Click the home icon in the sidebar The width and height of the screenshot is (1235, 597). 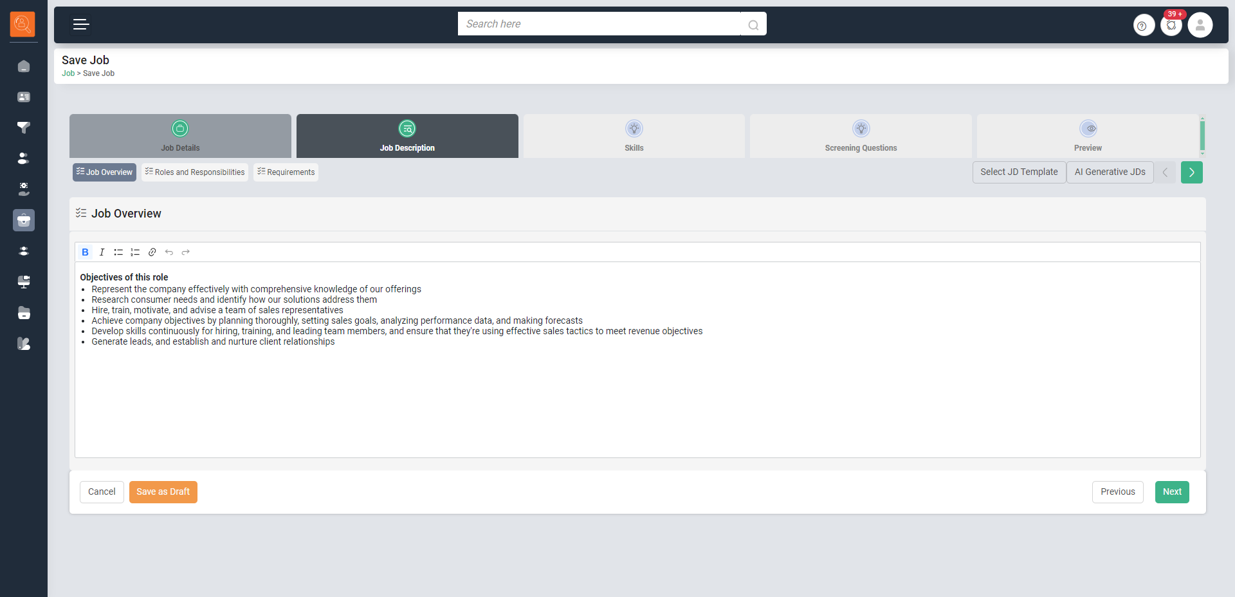pyautogui.click(x=24, y=66)
